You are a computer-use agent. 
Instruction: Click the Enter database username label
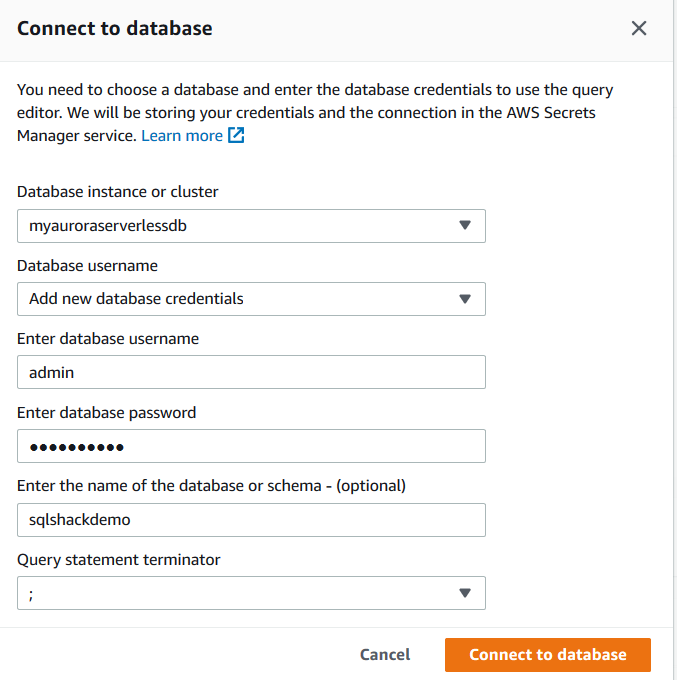(108, 339)
